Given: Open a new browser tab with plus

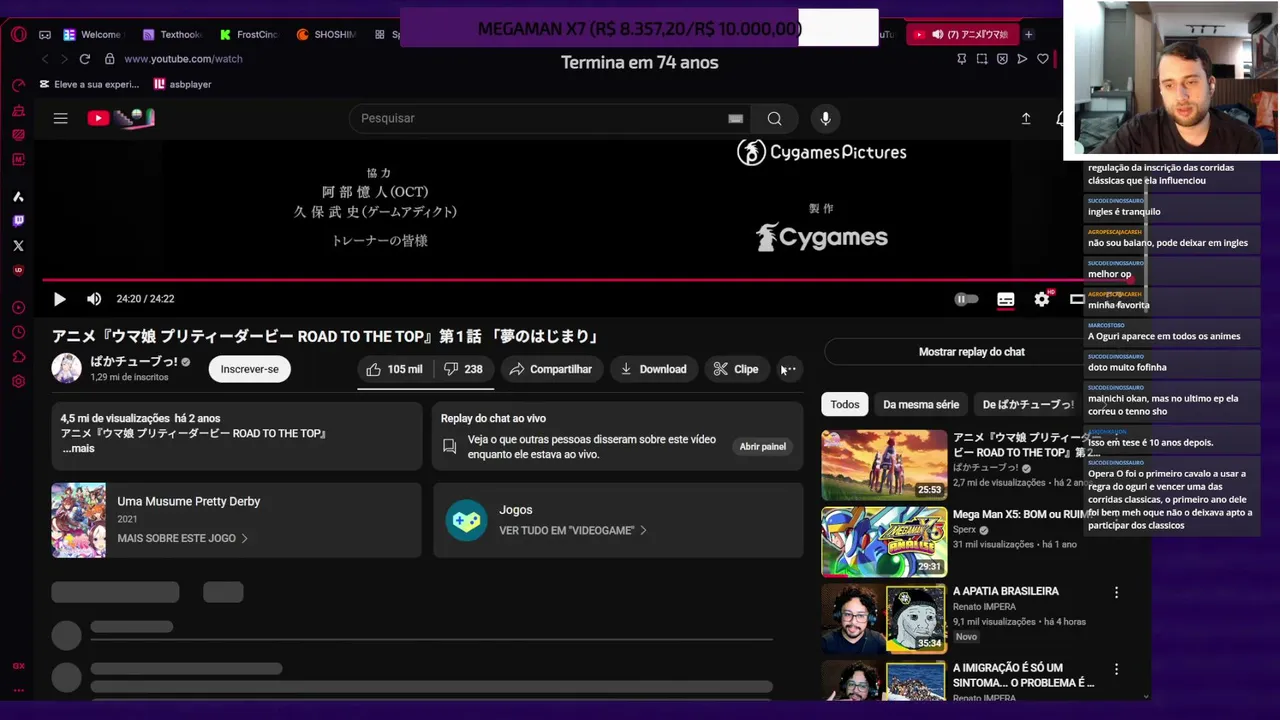Looking at the screenshot, I should (1028, 34).
